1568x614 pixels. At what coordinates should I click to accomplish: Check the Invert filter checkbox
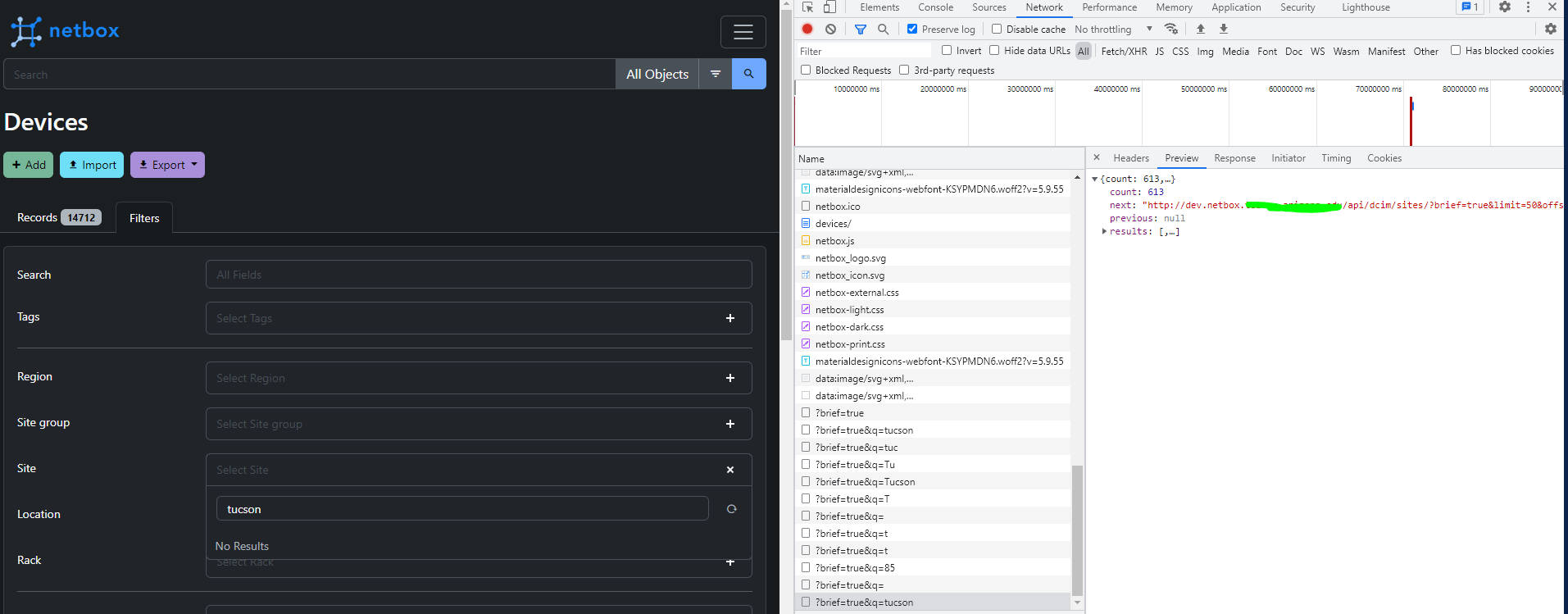(947, 50)
